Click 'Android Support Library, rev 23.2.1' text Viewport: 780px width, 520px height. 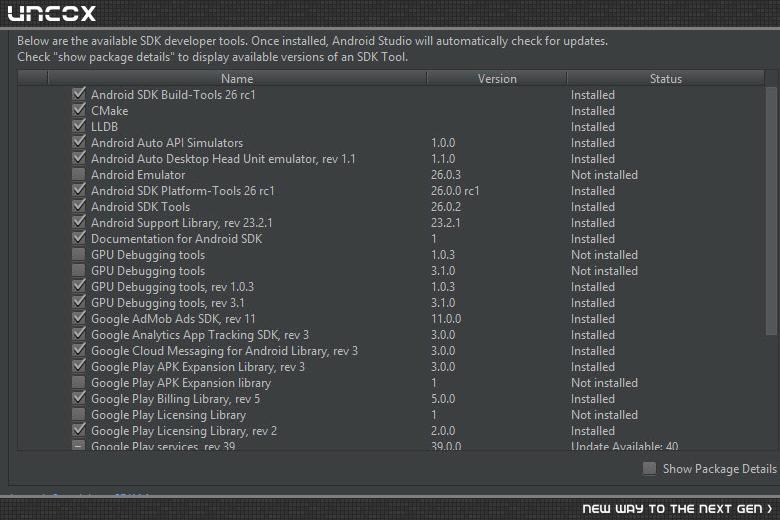coord(182,223)
